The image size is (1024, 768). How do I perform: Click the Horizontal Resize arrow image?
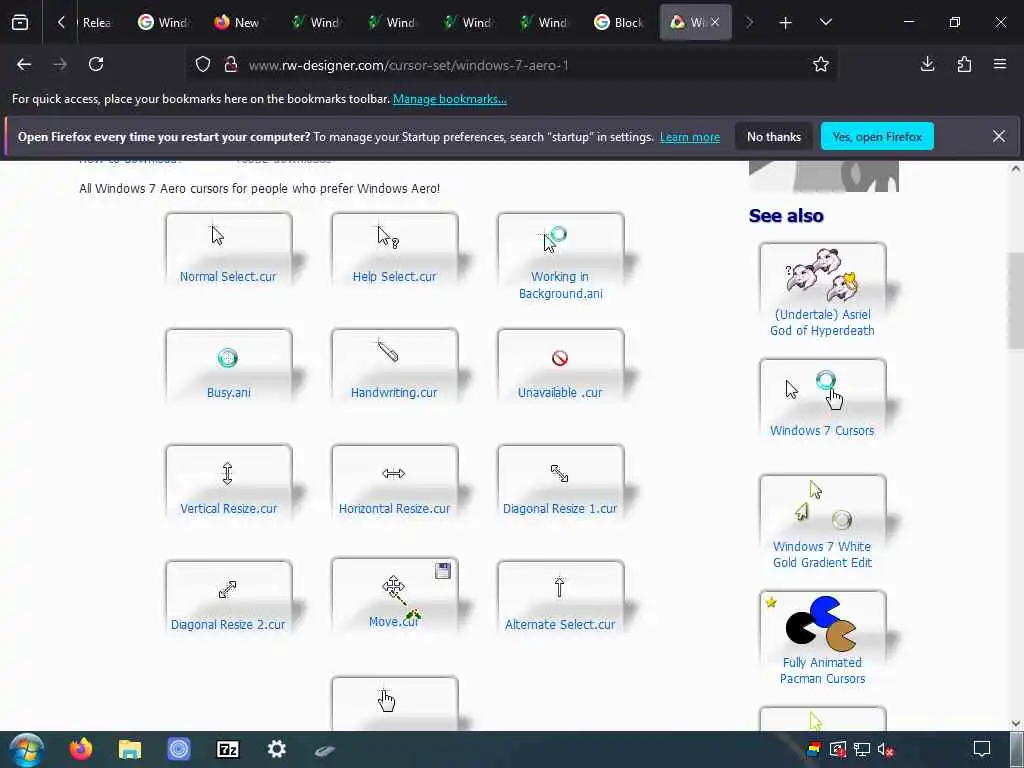pyautogui.click(x=394, y=473)
